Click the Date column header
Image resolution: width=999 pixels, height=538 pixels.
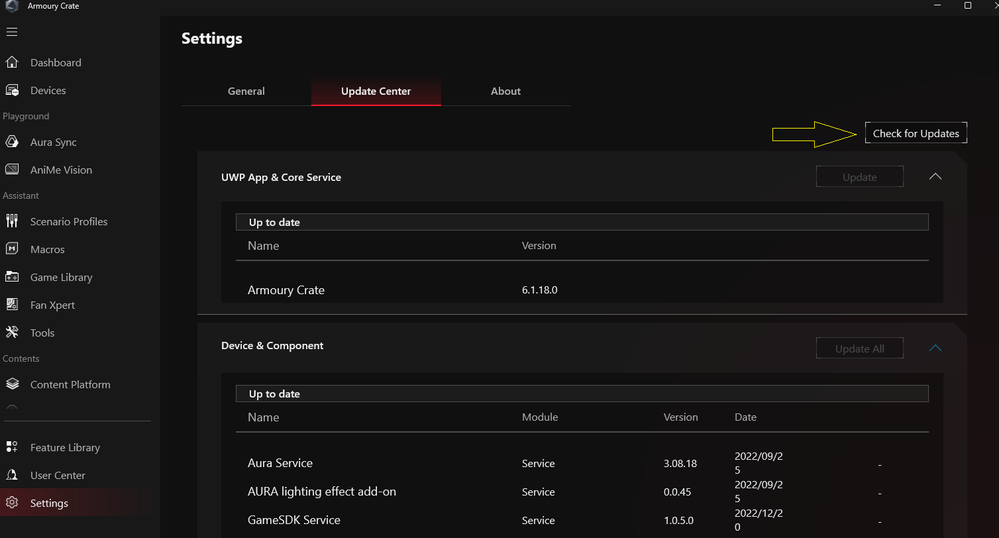(x=745, y=417)
